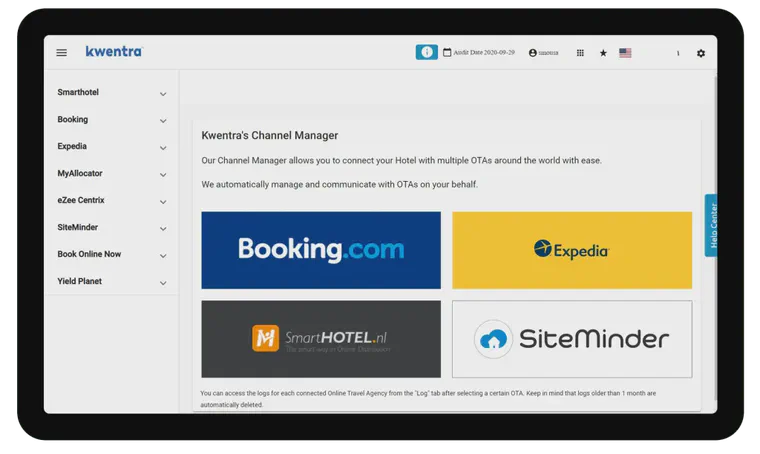760x454 pixels.
Task: Click the username next to account icon
Action: [548, 53]
